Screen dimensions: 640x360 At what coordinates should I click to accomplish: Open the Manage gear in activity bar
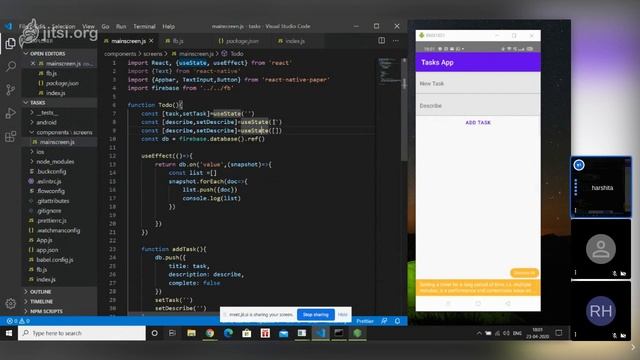11,303
